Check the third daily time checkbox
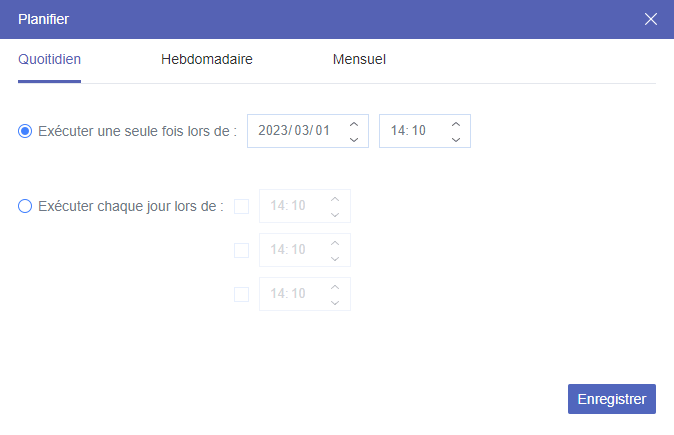The height and width of the screenshot is (435, 674). click(241, 295)
